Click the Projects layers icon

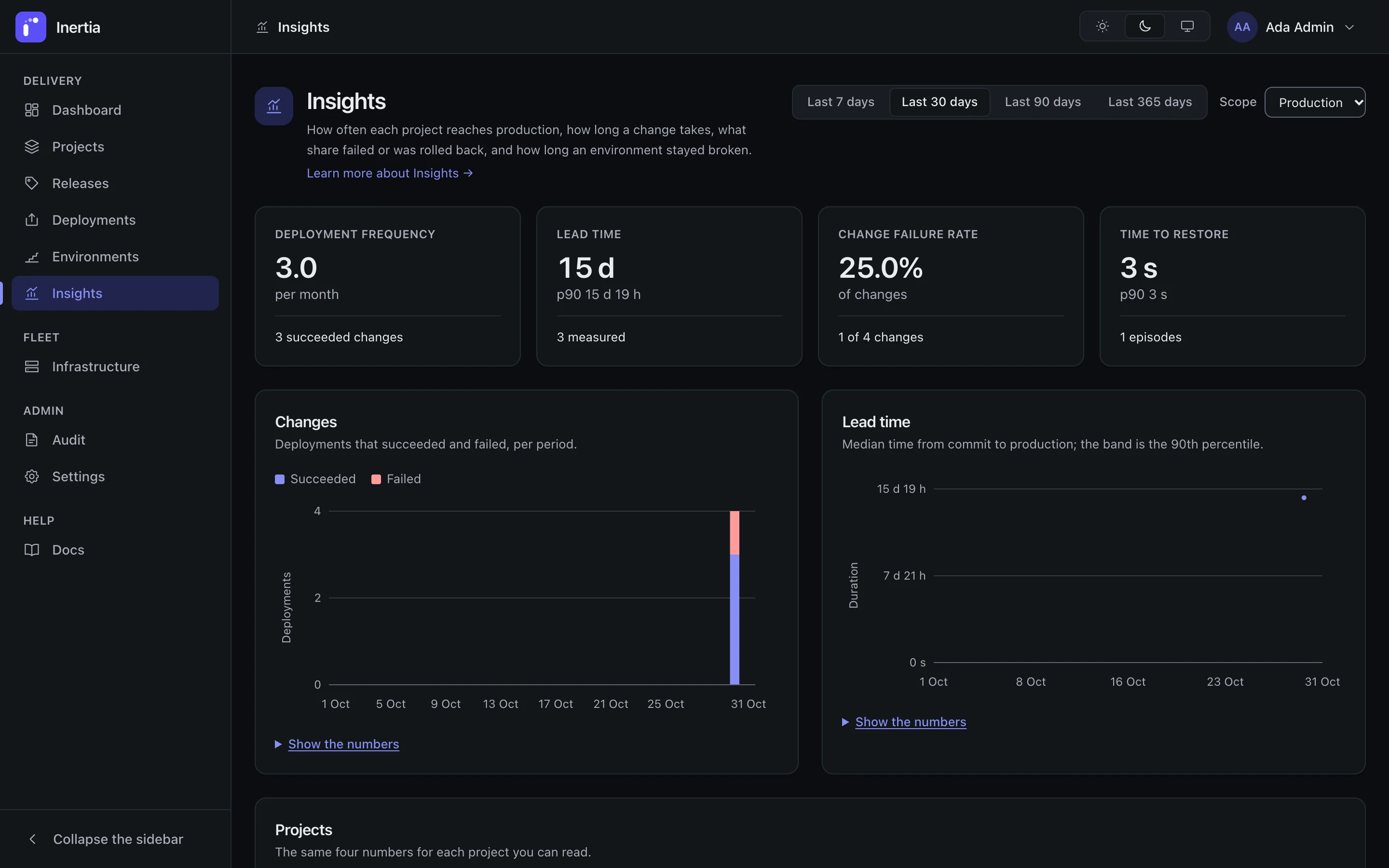click(31, 147)
